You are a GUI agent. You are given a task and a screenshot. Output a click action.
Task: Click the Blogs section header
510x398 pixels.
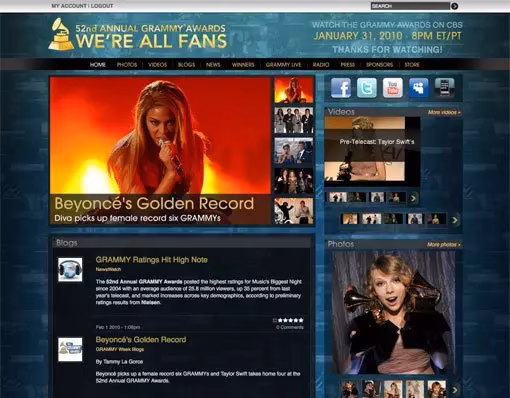coord(67,243)
